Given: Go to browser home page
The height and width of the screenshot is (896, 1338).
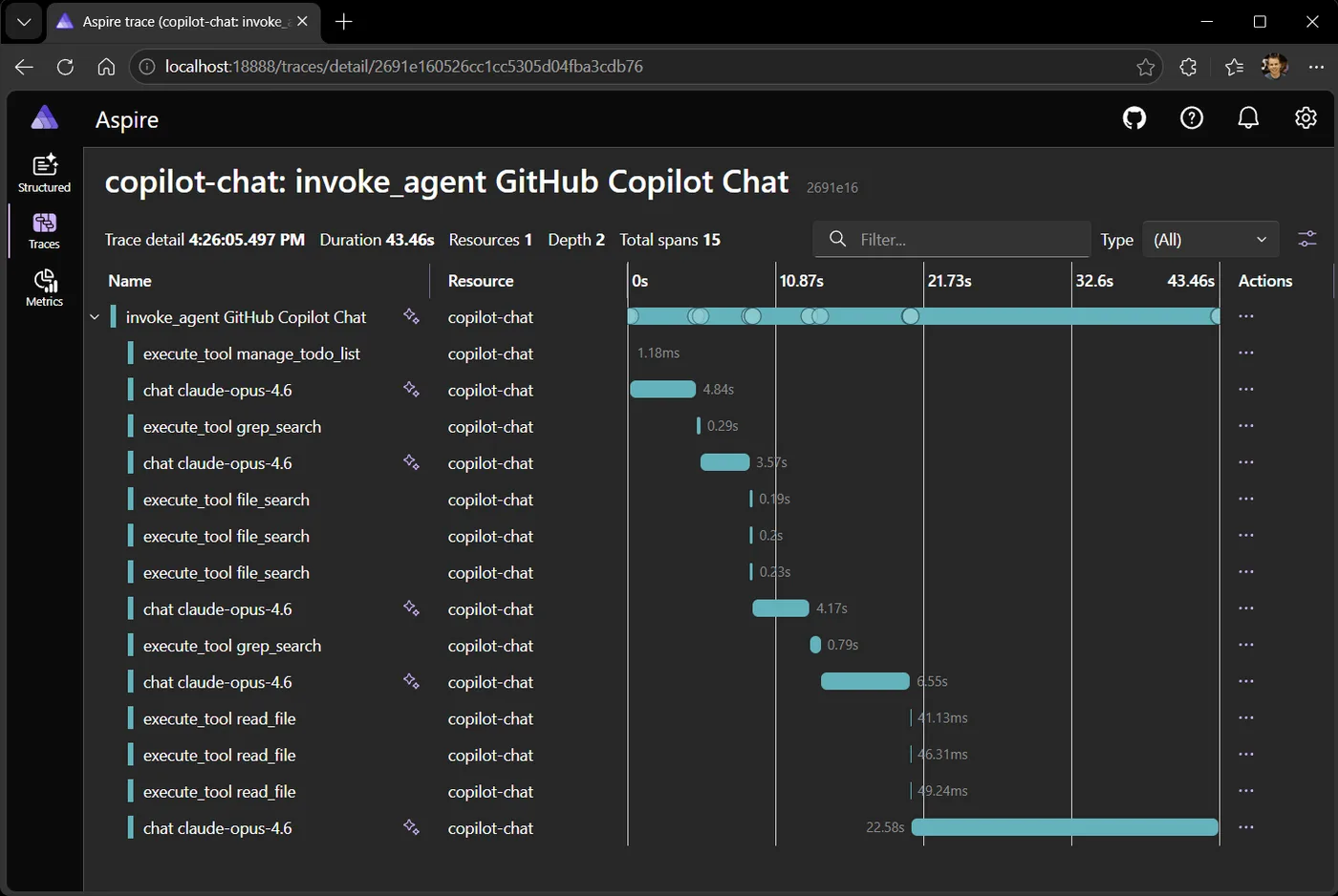Looking at the screenshot, I should click(106, 67).
